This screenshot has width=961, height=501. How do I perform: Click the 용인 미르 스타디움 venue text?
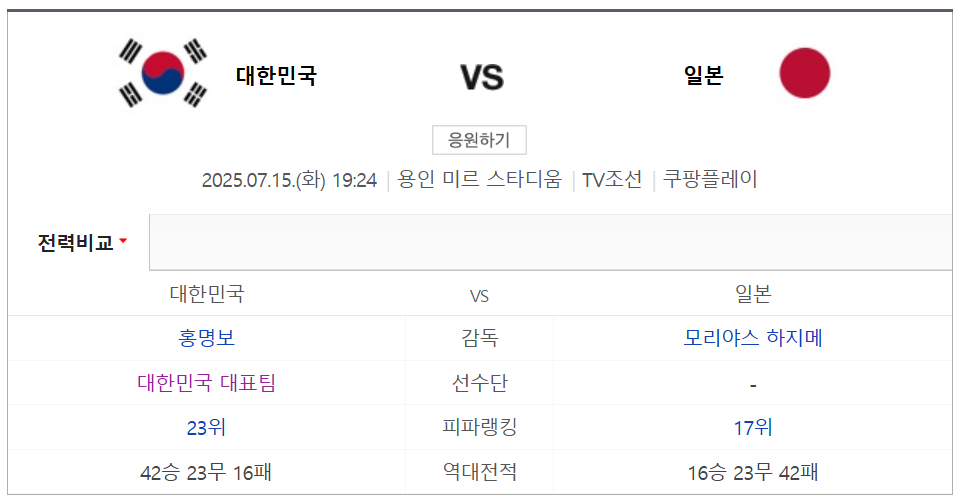click(480, 179)
